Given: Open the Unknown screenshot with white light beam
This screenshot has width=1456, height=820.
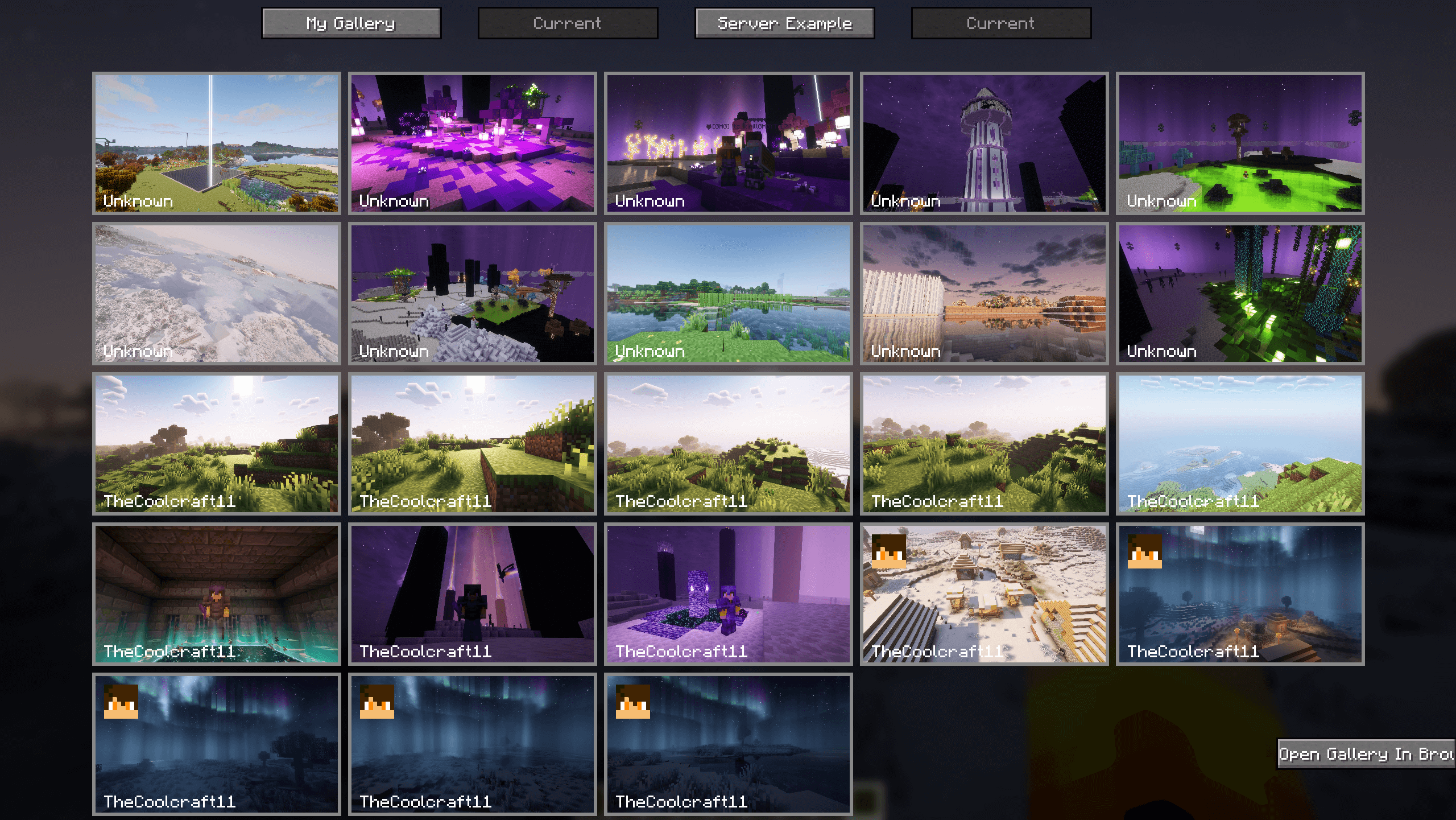Looking at the screenshot, I should pos(217,143).
